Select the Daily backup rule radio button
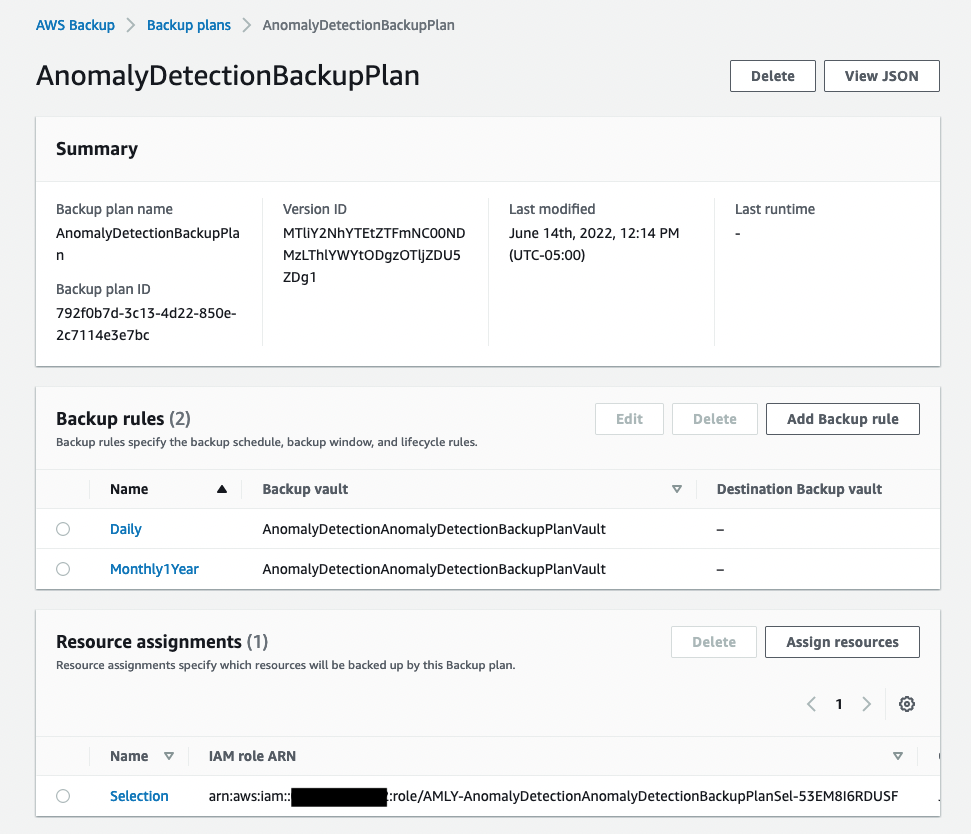The width and height of the screenshot is (971, 834). pos(63,528)
